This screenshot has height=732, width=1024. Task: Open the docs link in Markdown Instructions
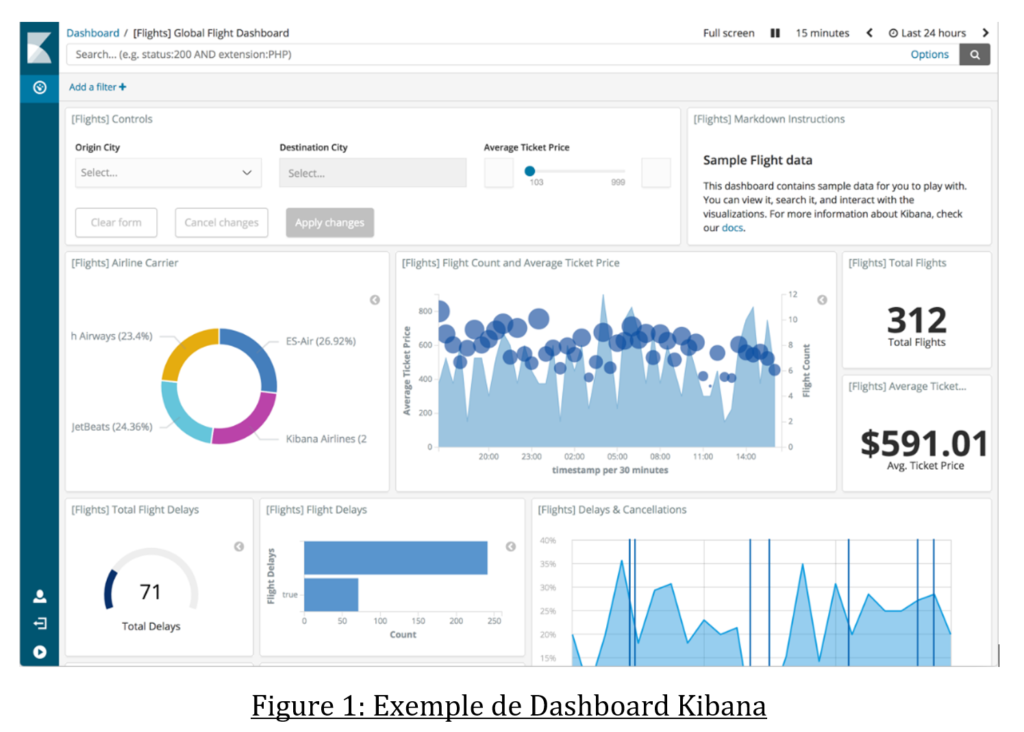coord(732,228)
